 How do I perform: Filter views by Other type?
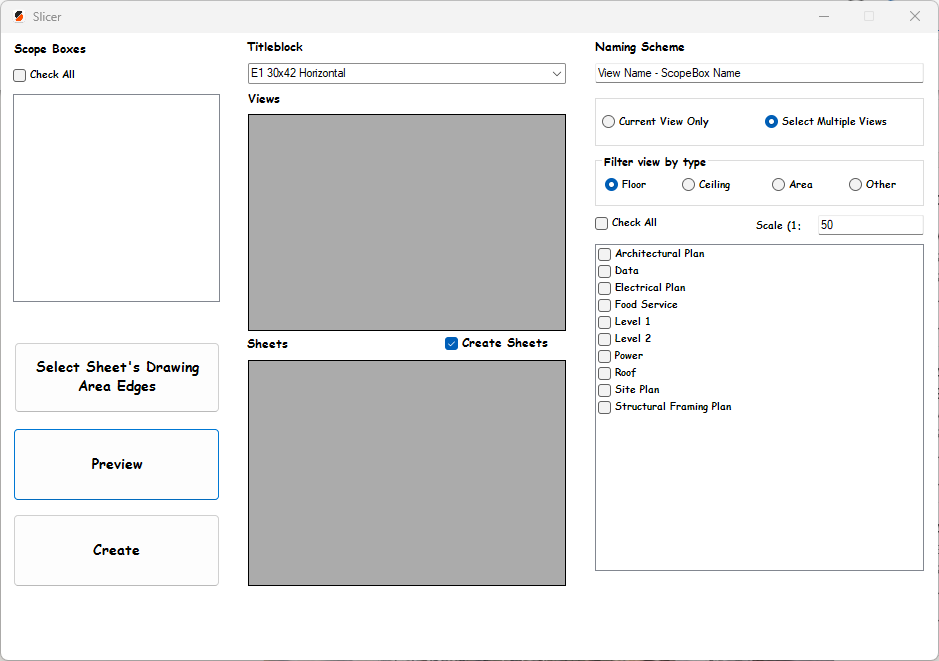(856, 185)
